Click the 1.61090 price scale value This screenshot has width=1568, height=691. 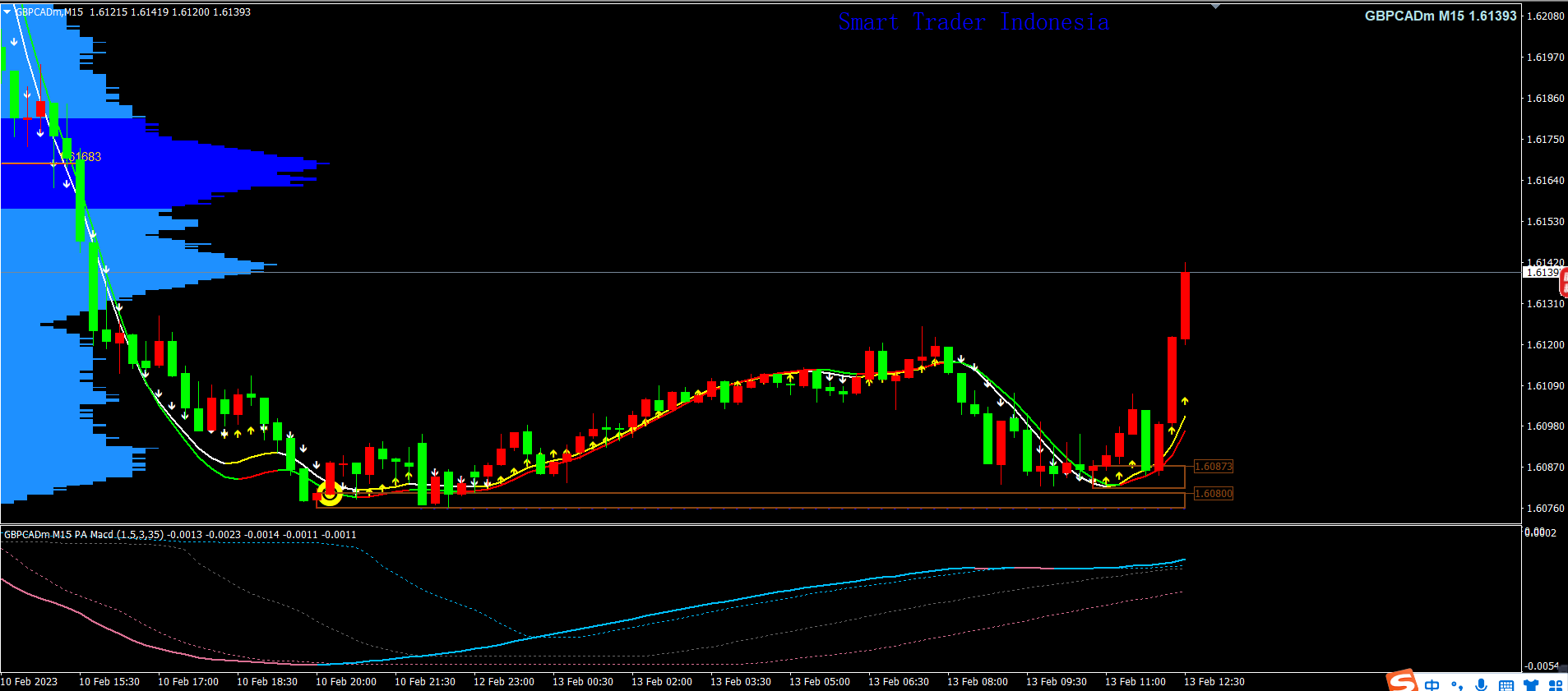pos(1545,386)
